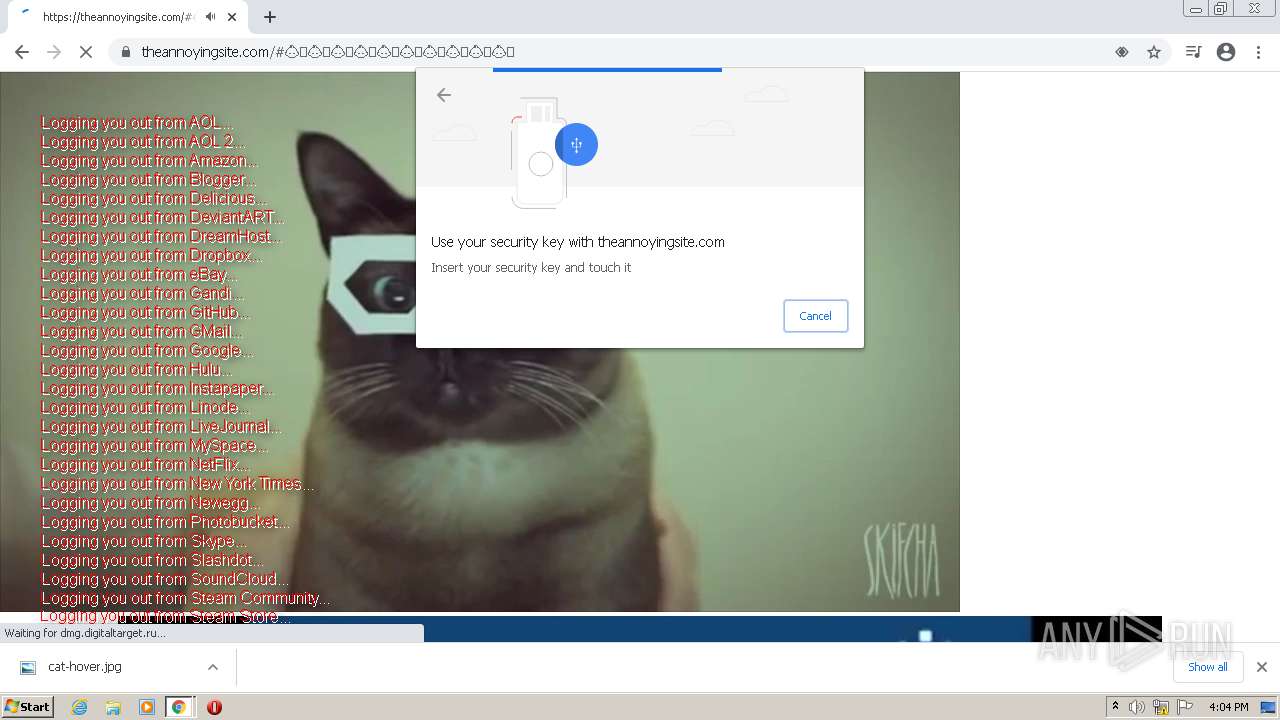The image size is (1280, 720).
Task: Open the Windows Start menu
Action: (x=28, y=706)
